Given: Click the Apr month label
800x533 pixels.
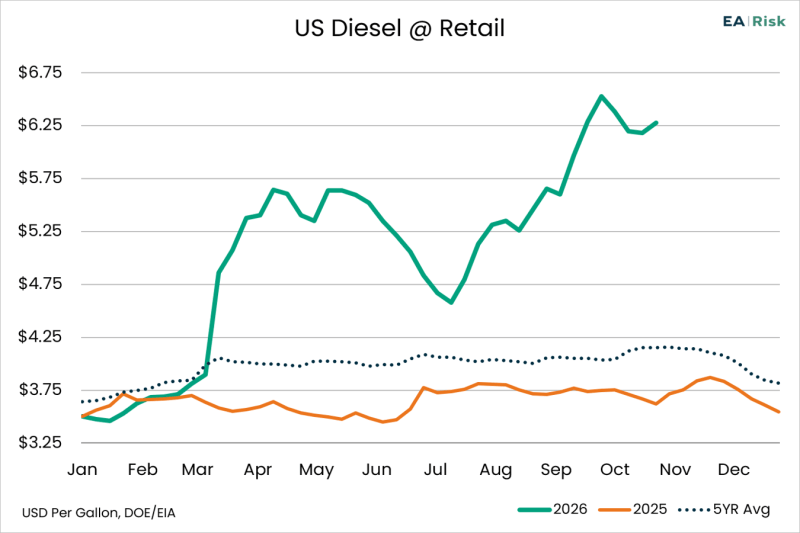Looking at the screenshot, I should click(x=258, y=470).
